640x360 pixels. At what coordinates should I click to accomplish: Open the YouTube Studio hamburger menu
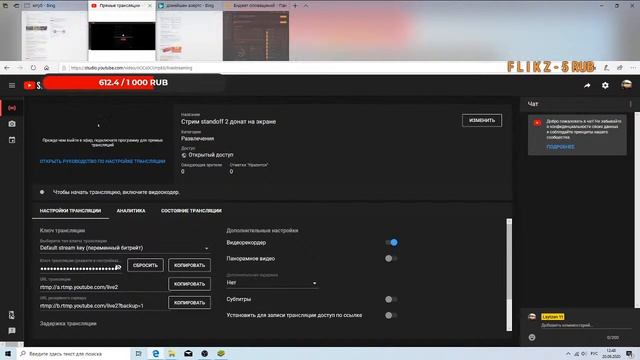click(12, 85)
